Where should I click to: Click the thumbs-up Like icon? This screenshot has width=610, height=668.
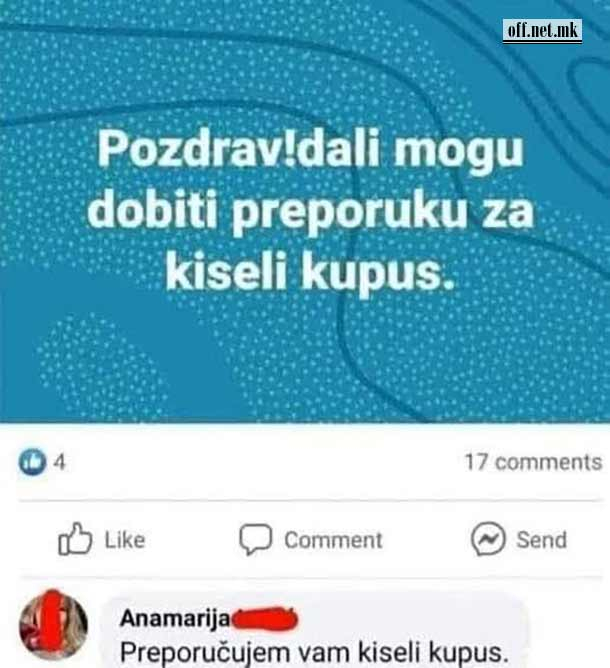75,539
